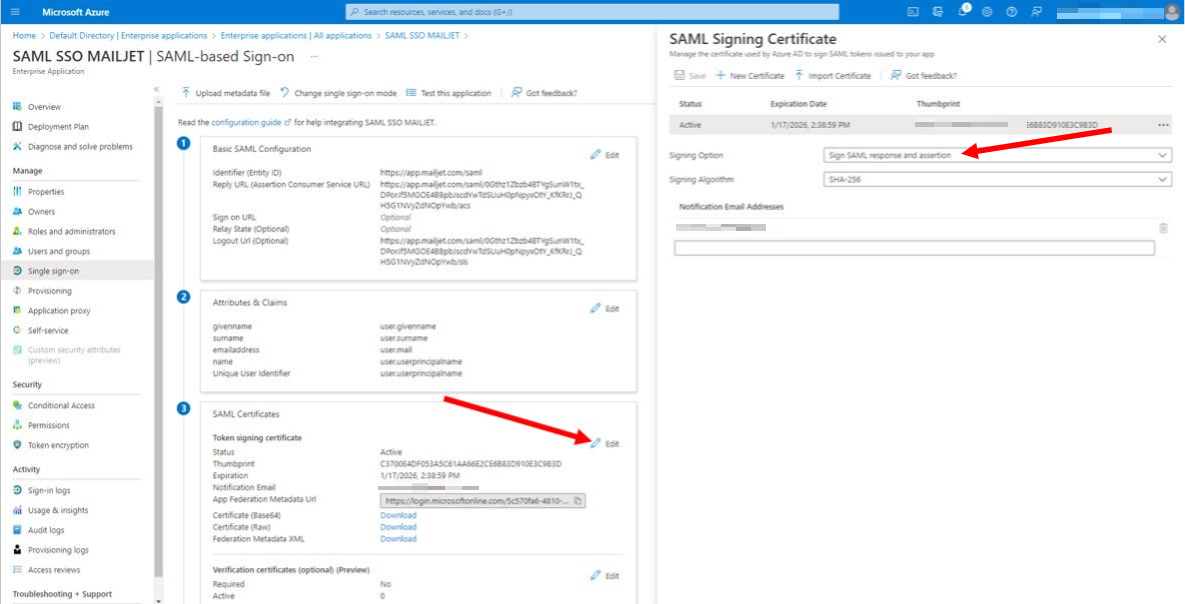Open ellipsis menu for the Active certificate row

1163,125
